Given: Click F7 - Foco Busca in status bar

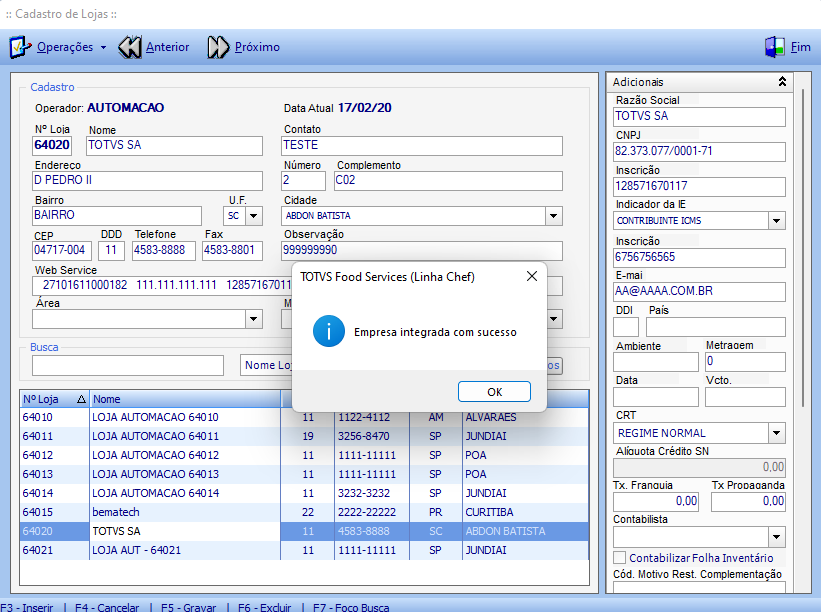Looking at the screenshot, I should (351, 607).
